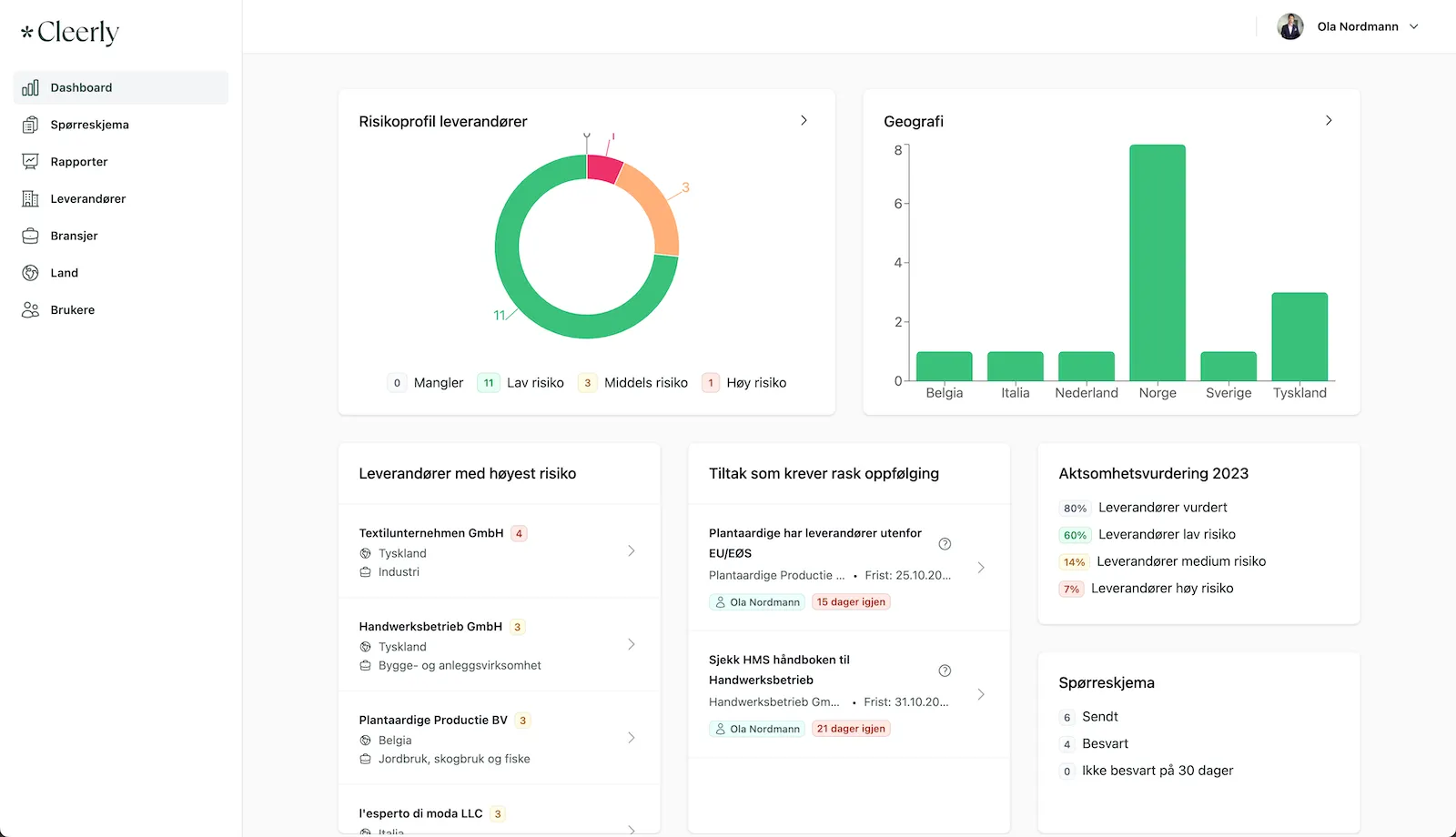Open Bransjer via its sidebar icon

28,235
